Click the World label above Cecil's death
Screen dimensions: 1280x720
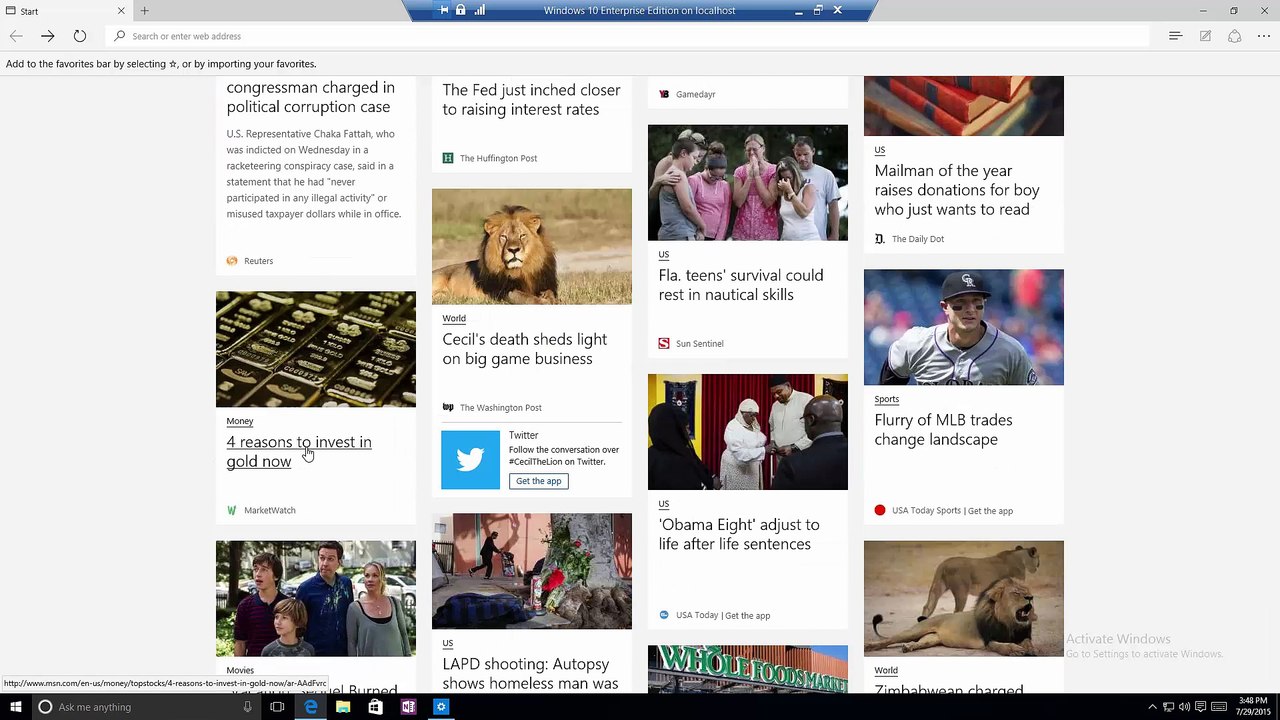tap(454, 318)
